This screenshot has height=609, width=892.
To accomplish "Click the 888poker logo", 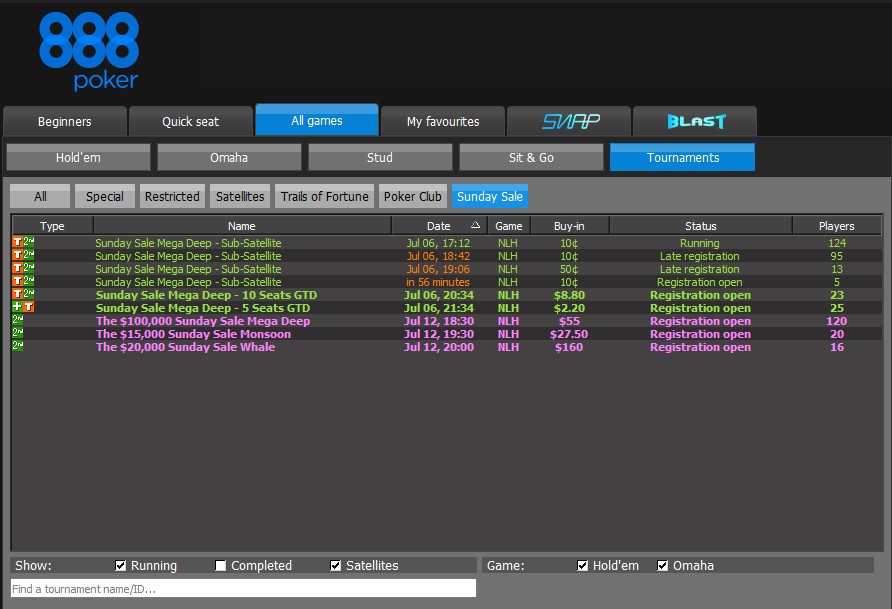I will tap(89, 51).
